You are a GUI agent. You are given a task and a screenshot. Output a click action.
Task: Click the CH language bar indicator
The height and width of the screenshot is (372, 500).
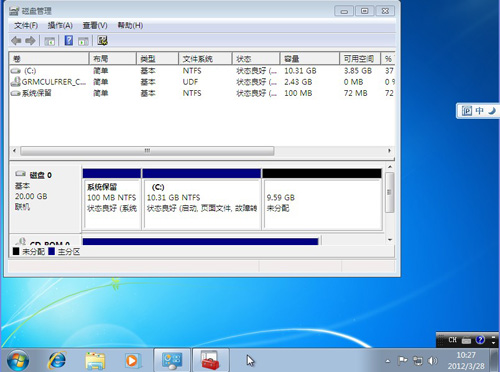[x=452, y=340]
